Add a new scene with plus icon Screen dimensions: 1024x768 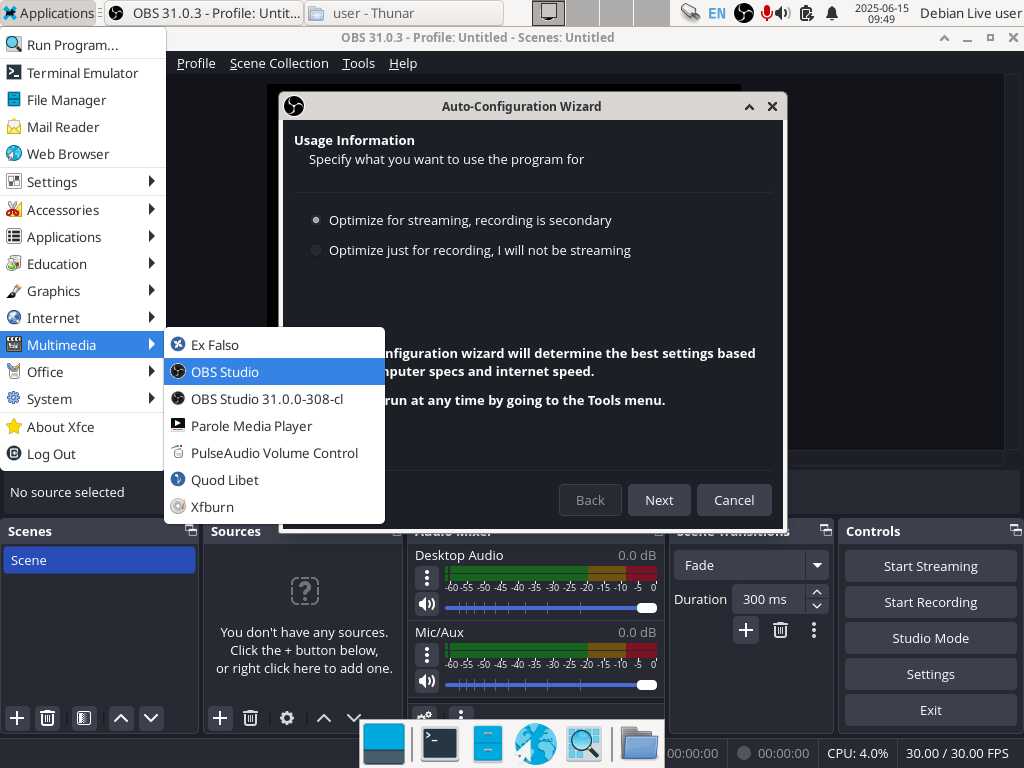pos(17,718)
